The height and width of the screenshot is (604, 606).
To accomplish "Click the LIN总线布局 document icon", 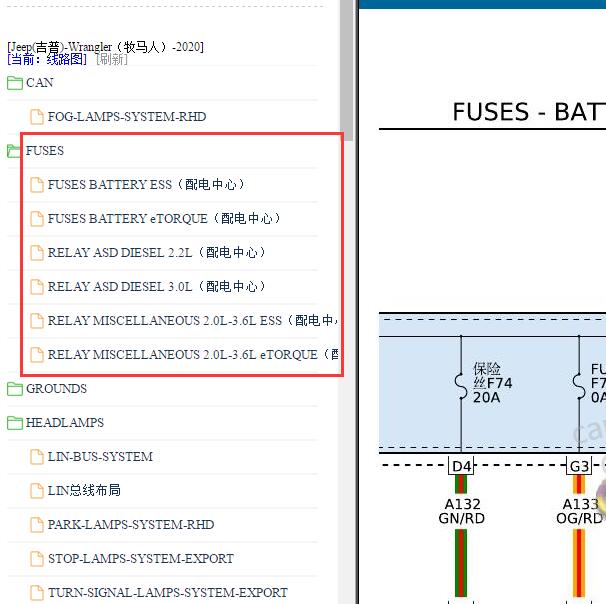I will click(x=37, y=491).
